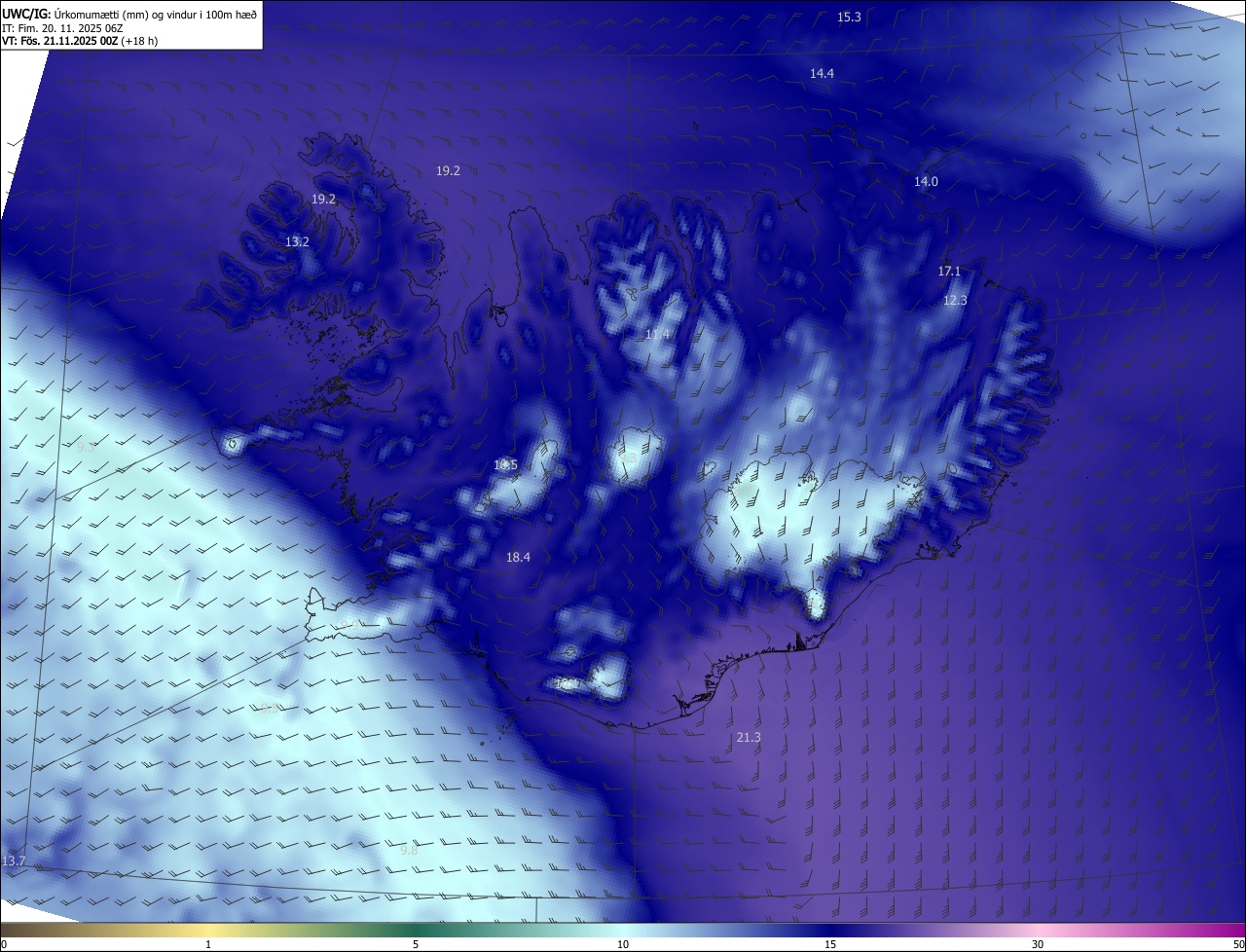Click the map value 13.2 in the Westfjords
This screenshot has width=1246, height=952.
tap(297, 242)
